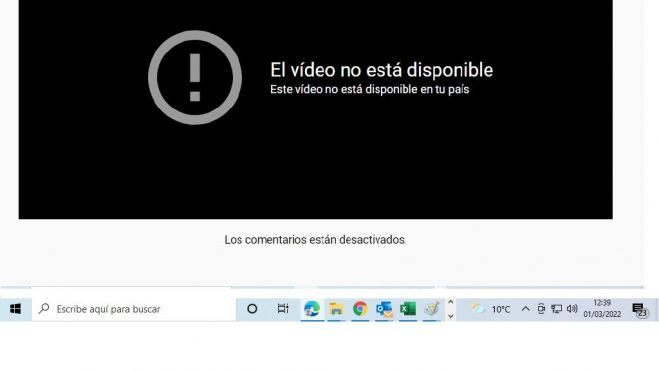This screenshot has width=659, height=371.
Task: Open Outlook from the taskbar
Action: 384,309
